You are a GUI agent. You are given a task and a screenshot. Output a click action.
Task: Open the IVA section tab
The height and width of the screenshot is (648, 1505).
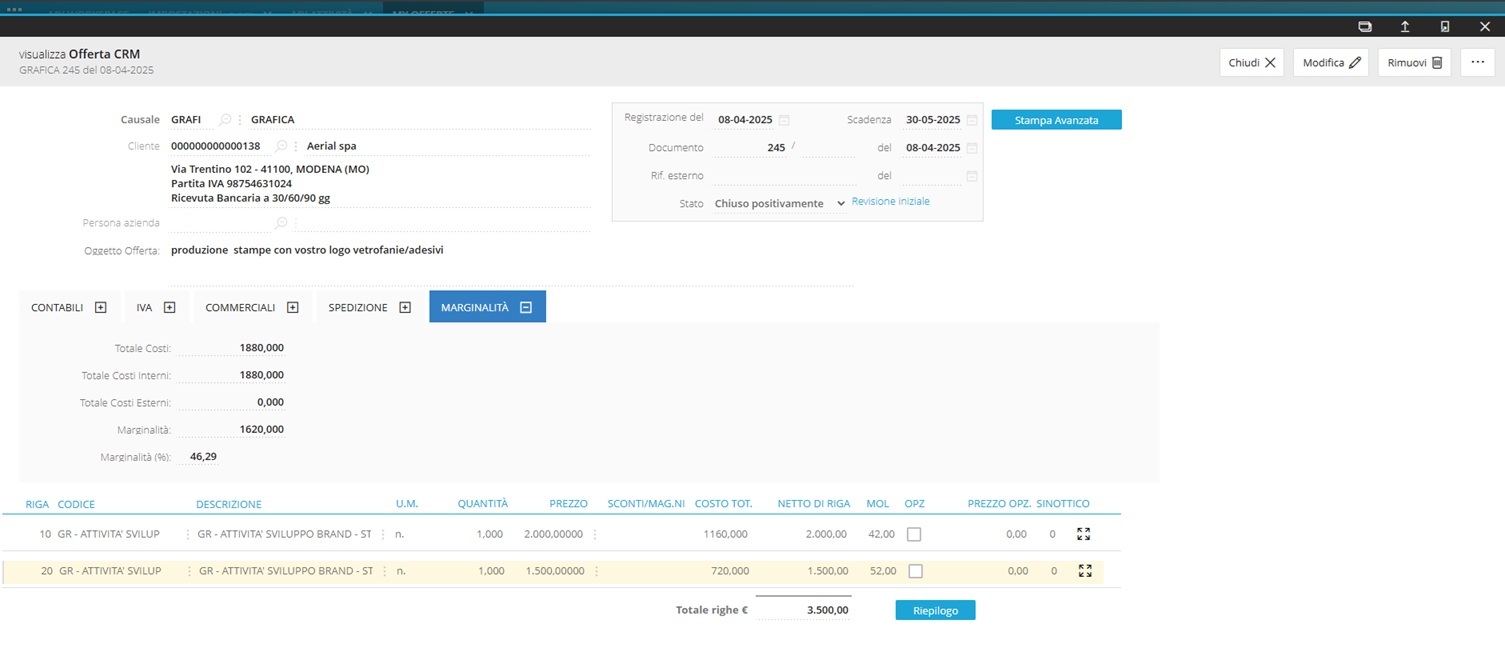(x=156, y=307)
